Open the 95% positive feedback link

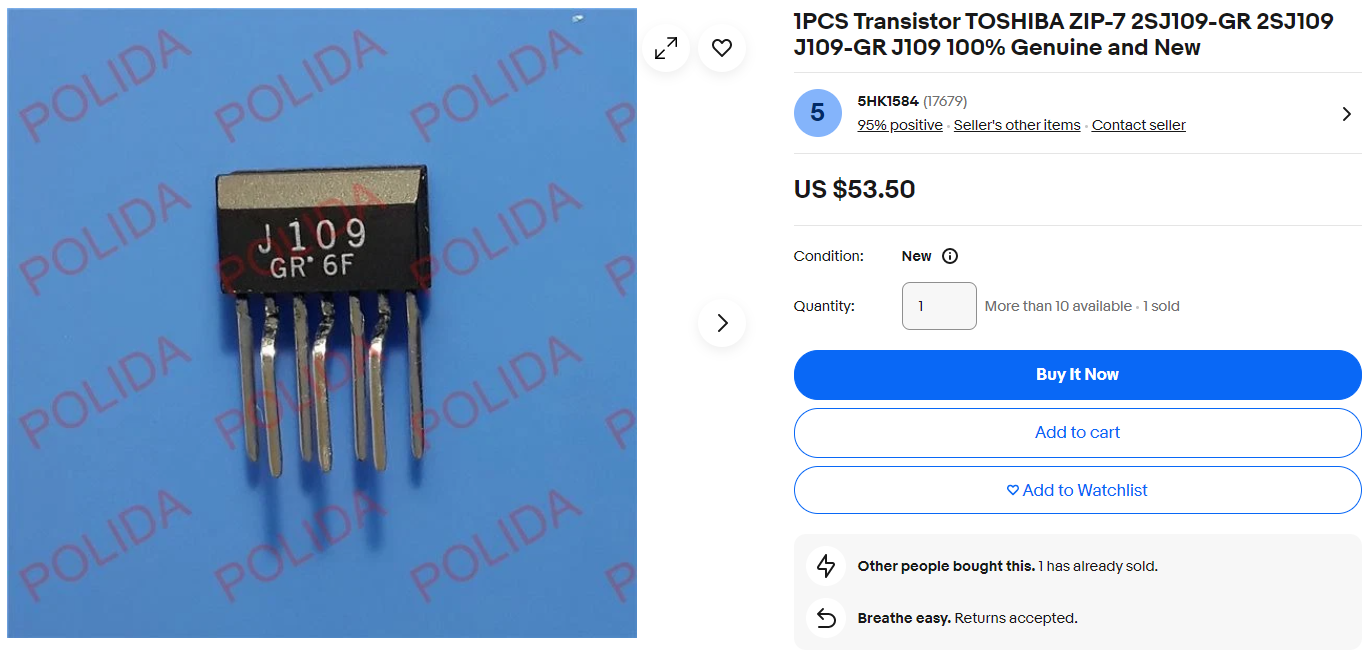[x=900, y=125]
